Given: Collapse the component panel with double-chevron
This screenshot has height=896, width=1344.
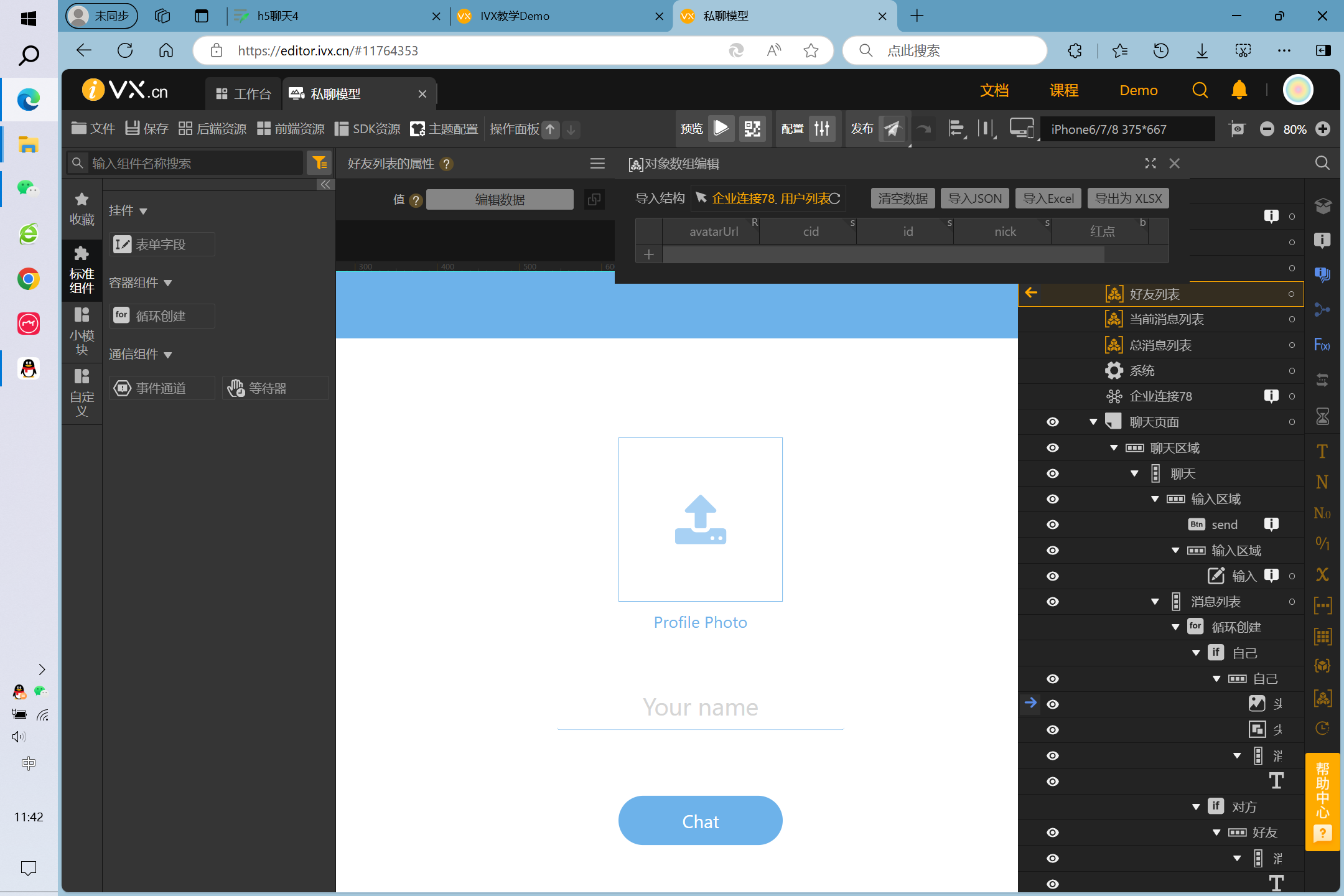Looking at the screenshot, I should 325,184.
